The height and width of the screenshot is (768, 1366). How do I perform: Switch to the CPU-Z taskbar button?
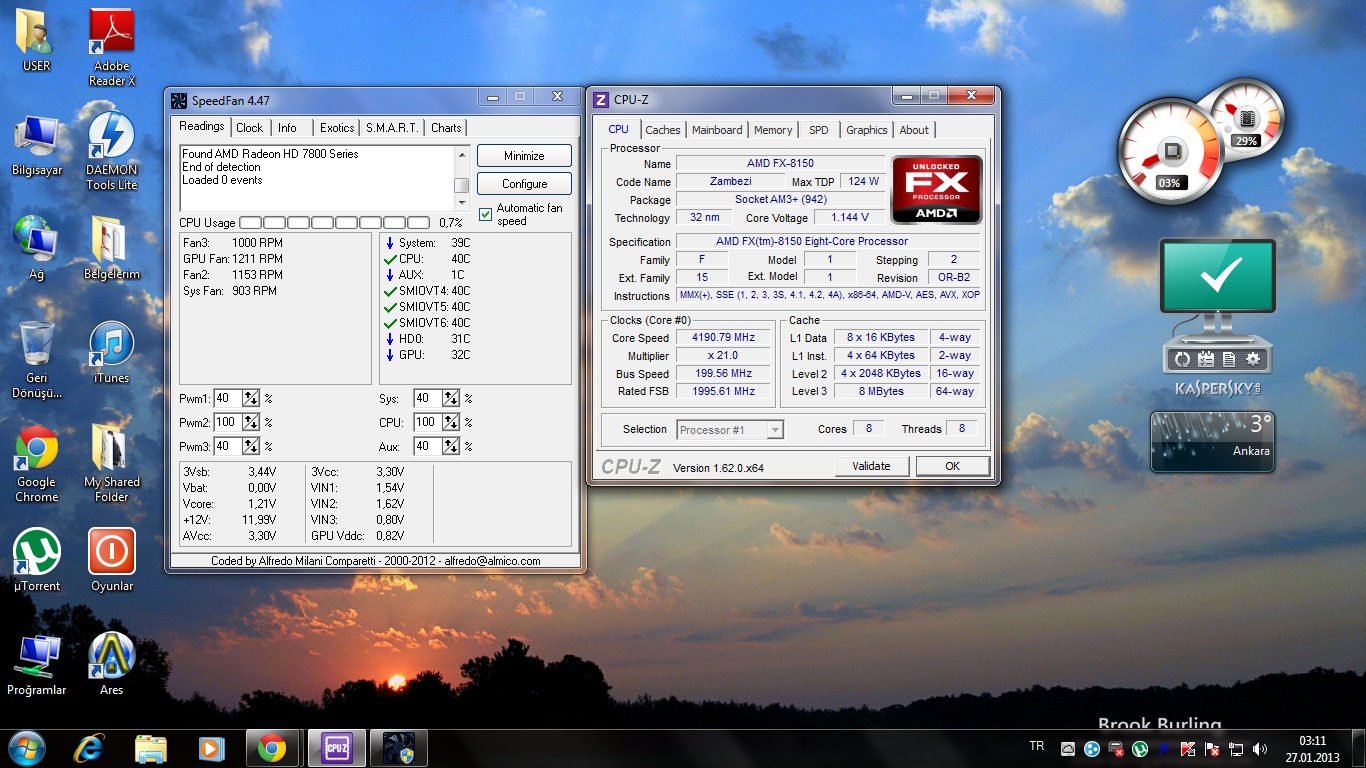point(335,748)
